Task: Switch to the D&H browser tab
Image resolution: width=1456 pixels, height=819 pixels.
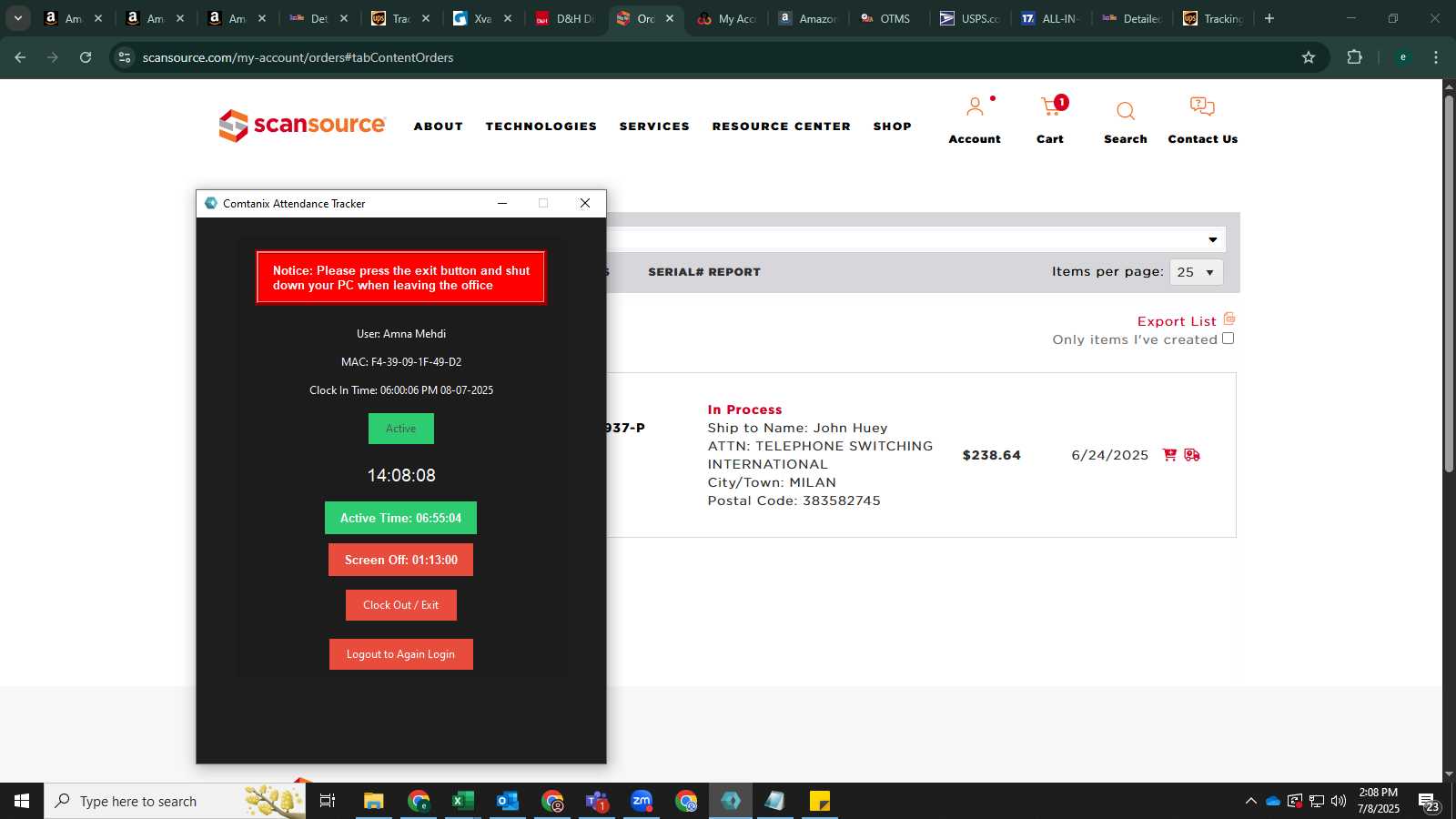Action: point(564,18)
